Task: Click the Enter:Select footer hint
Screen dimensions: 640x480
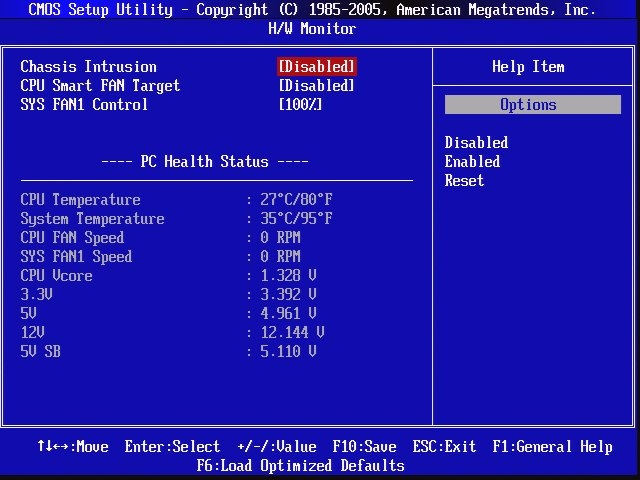Action: pos(172,447)
